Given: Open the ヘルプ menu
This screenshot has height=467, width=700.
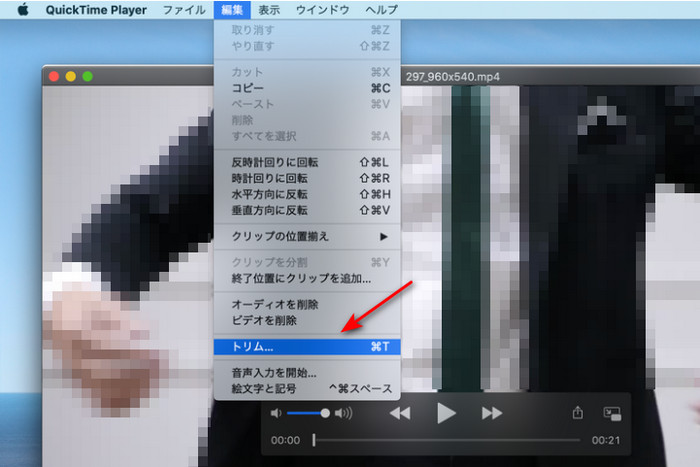Looking at the screenshot, I should [382, 10].
